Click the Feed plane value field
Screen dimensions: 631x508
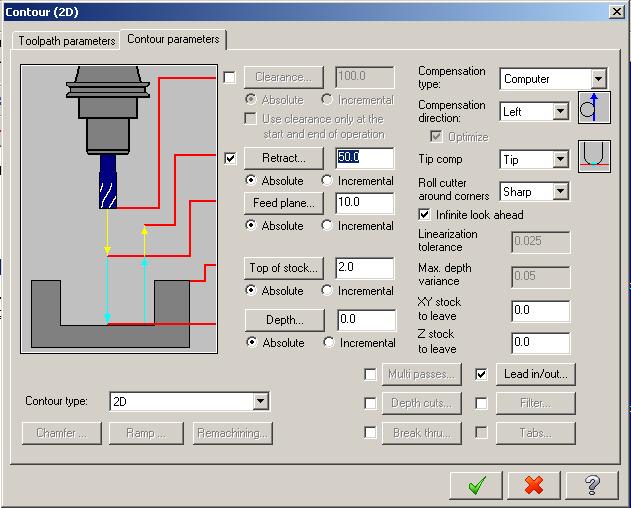point(365,203)
